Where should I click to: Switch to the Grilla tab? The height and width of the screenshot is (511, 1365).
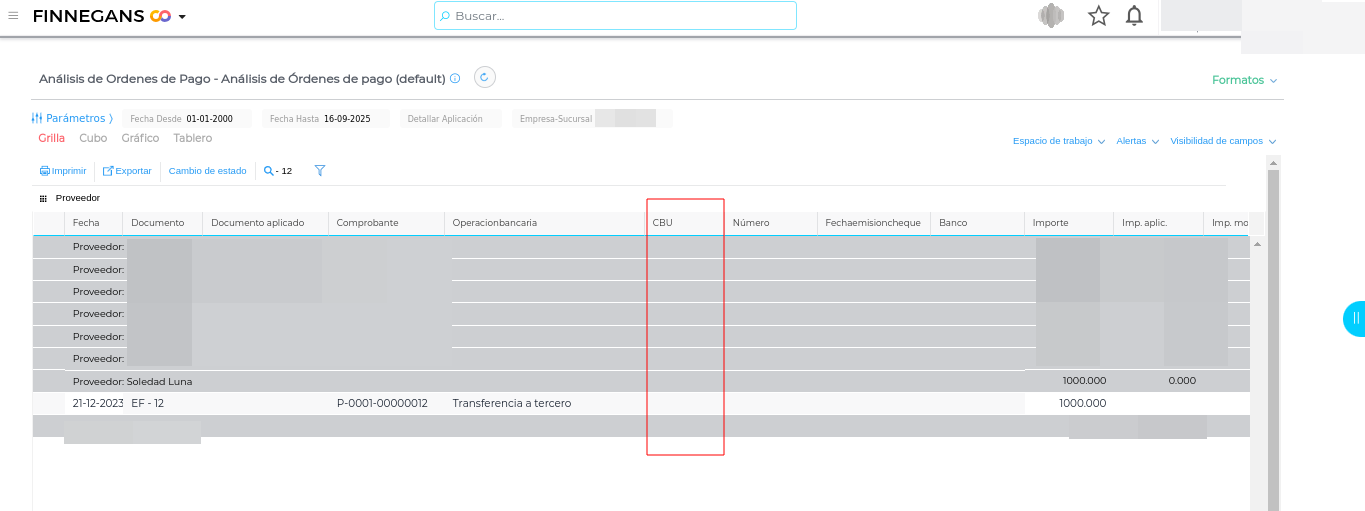click(x=52, y=138)
